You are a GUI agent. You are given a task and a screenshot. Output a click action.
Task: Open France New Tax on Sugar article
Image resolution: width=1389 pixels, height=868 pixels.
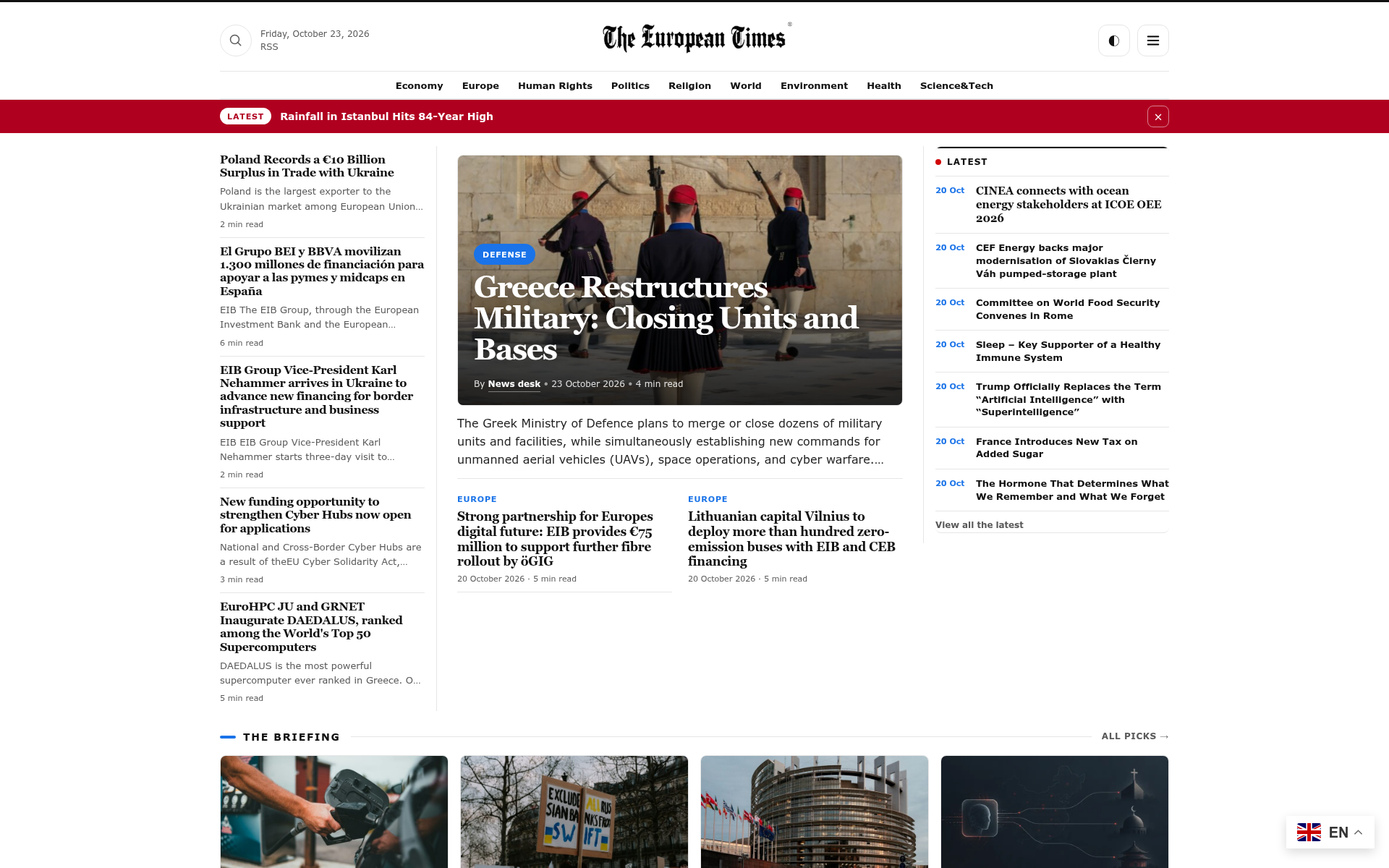(1056, 448)
